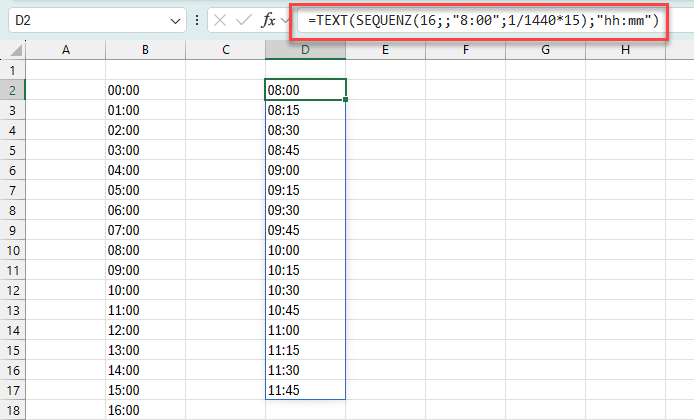Viewport: 694px width, 420px height.
Task: Click the Select All corner triangle
Action: 13,50
